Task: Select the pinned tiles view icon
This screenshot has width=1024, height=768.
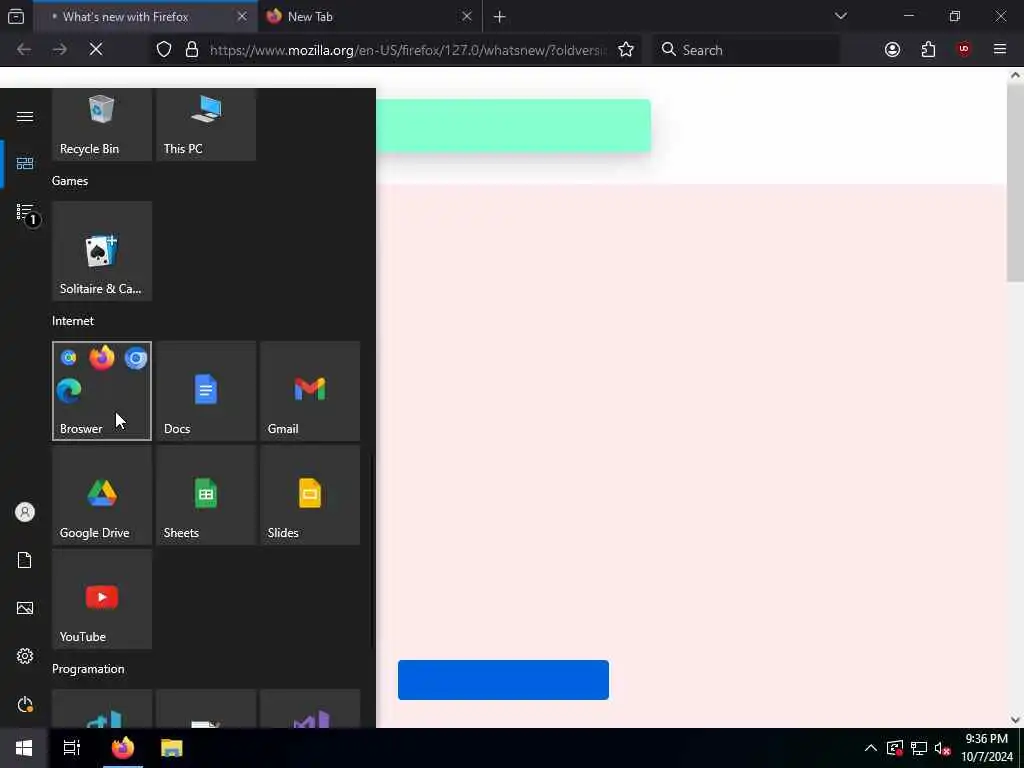Action: tap(25, 163)
